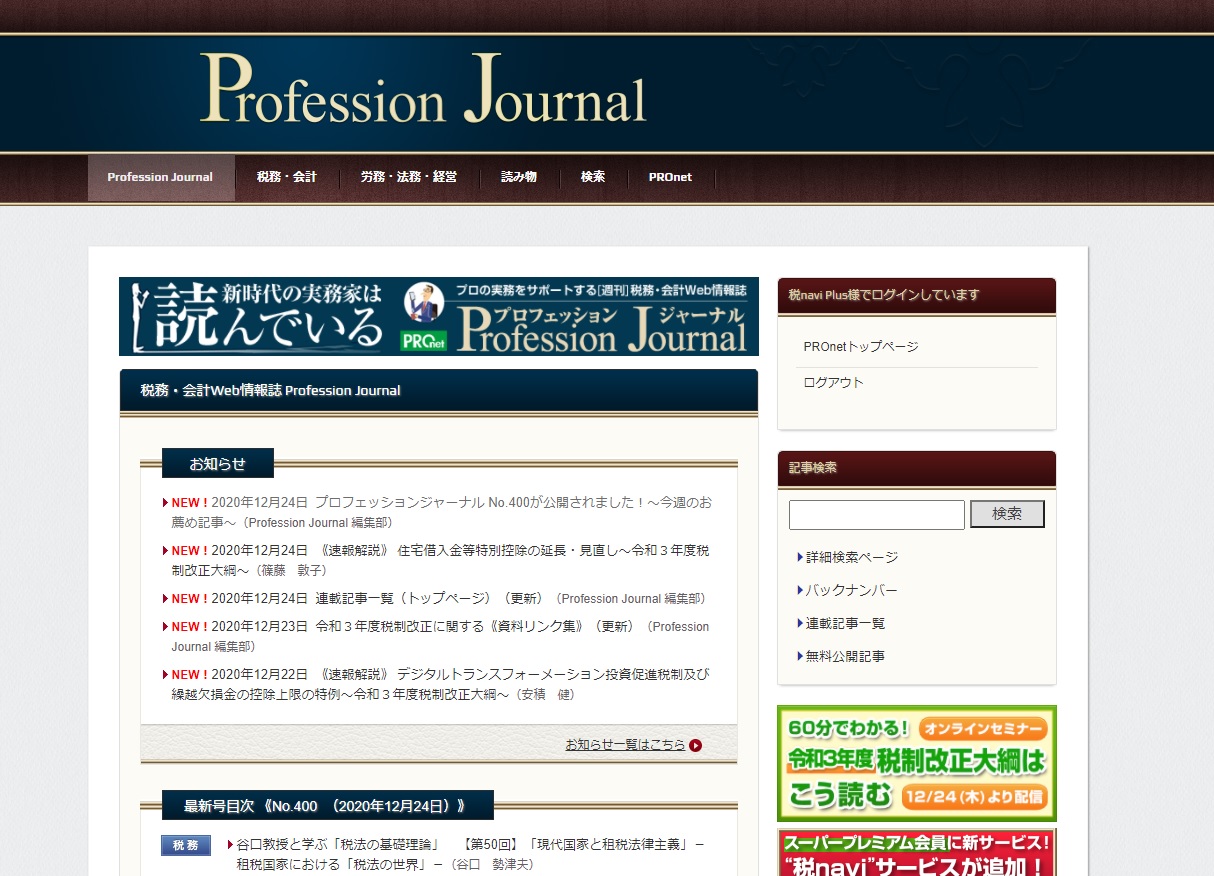1214x876 pixels.
Task: Click 税務・会計Web情報誌 Profession Journal title bar
Action: (x=439, y=390)
